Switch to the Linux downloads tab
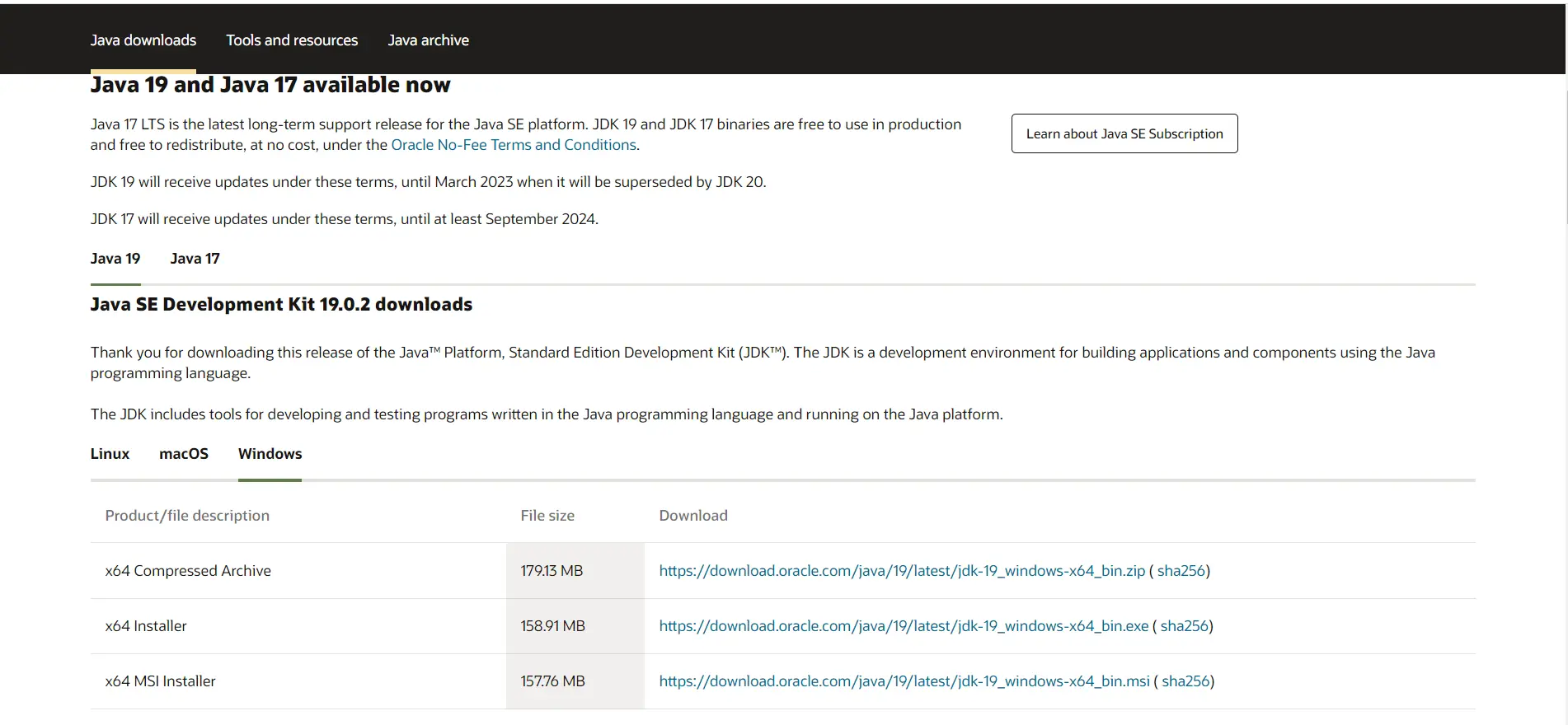Viewport: 1568px width, 725px height. [x=110, y=454]
